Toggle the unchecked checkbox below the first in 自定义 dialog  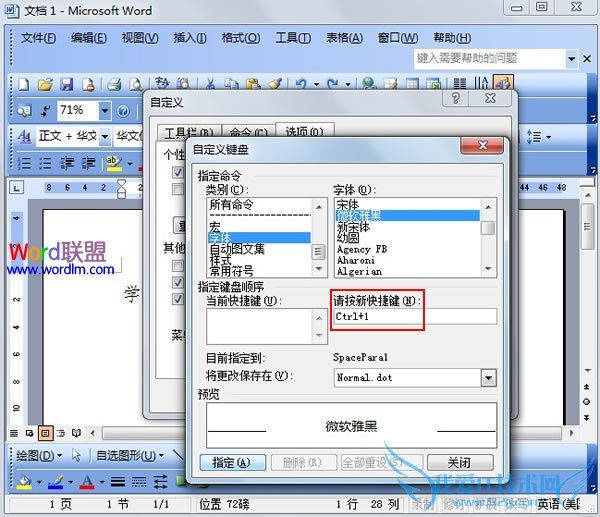(x=178, y=189)
